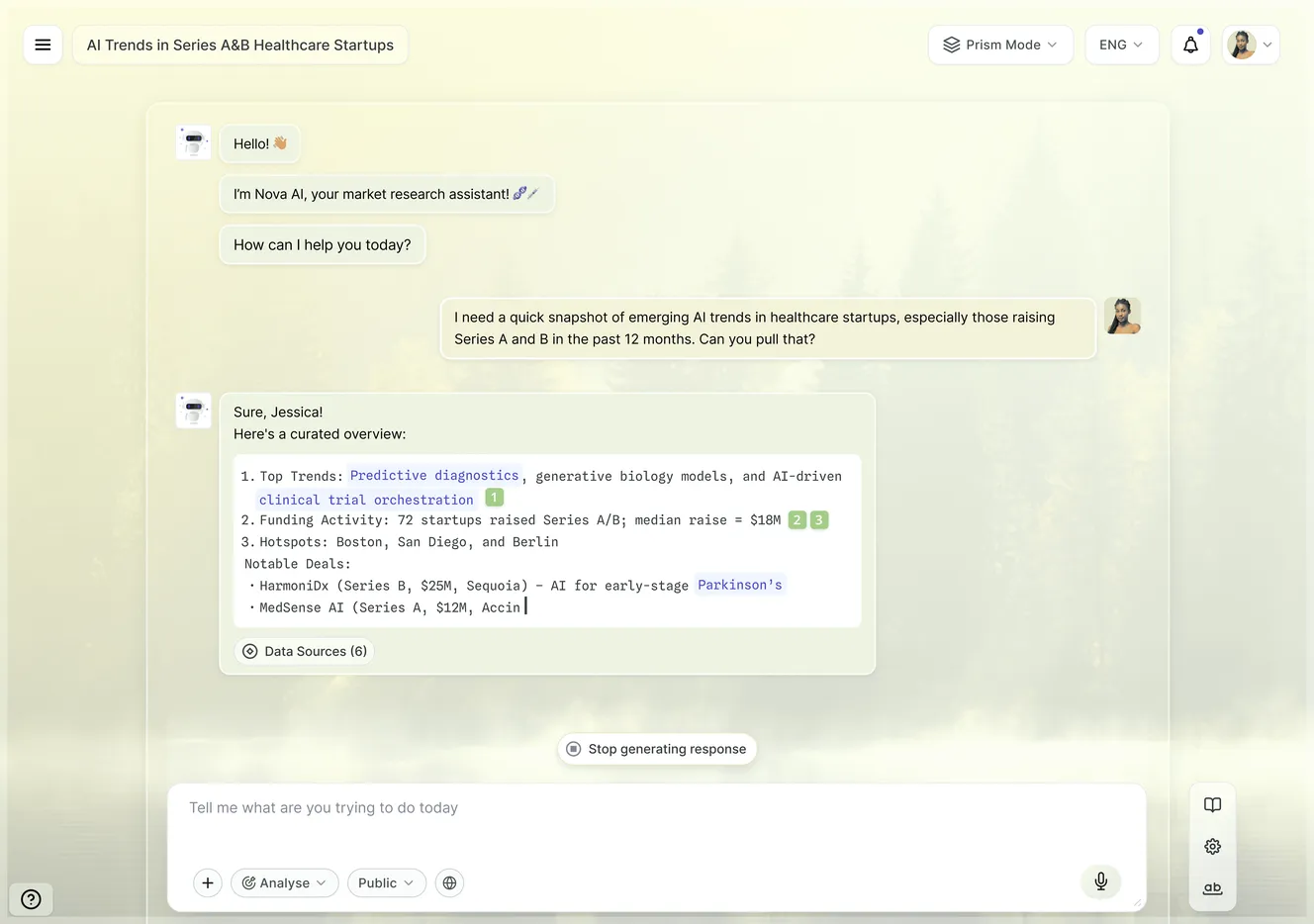The image size is (1314, 924).
Task: Open citation reference 1
Action: pyautogui.click(x=494, y=498)
